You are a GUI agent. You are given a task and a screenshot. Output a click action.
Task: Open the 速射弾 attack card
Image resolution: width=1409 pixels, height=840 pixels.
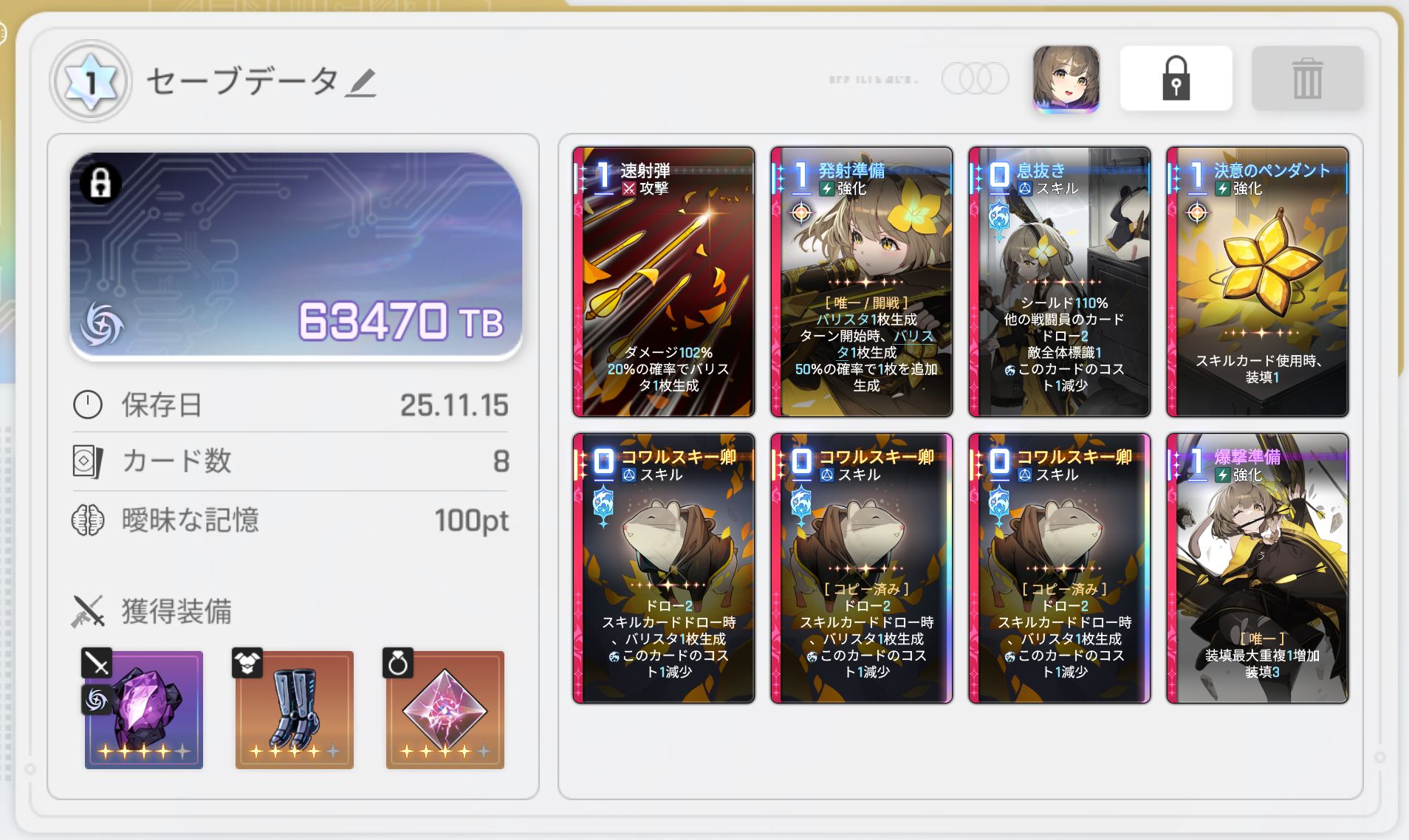pyautogui.click(x=664, y=281)
